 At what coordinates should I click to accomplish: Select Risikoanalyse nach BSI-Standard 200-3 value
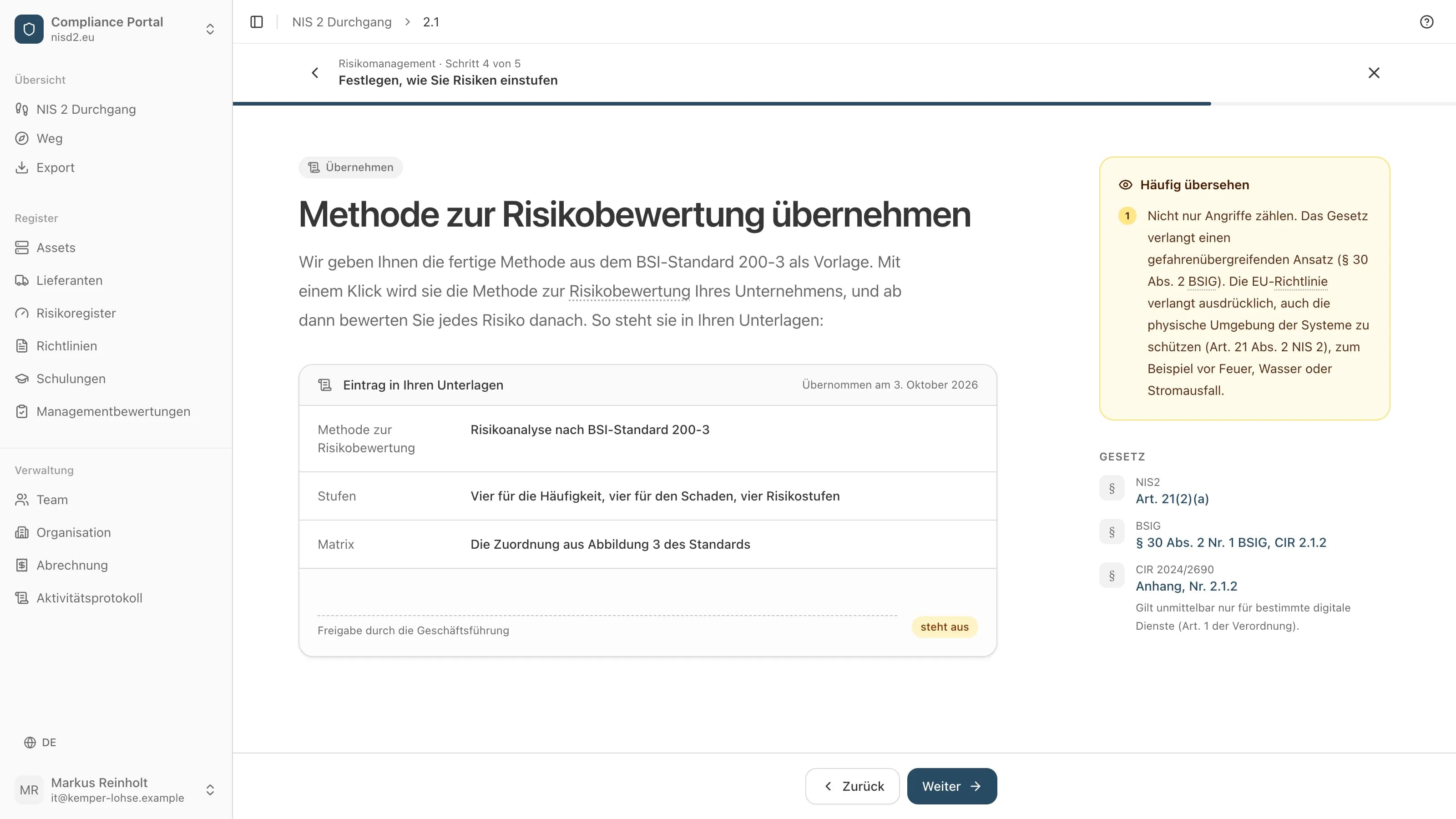click(590, 430)
